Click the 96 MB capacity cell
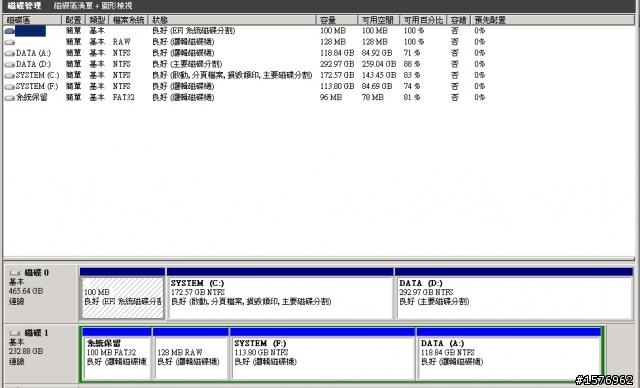Screen dimensions: 640x388 tap(331, 98)
